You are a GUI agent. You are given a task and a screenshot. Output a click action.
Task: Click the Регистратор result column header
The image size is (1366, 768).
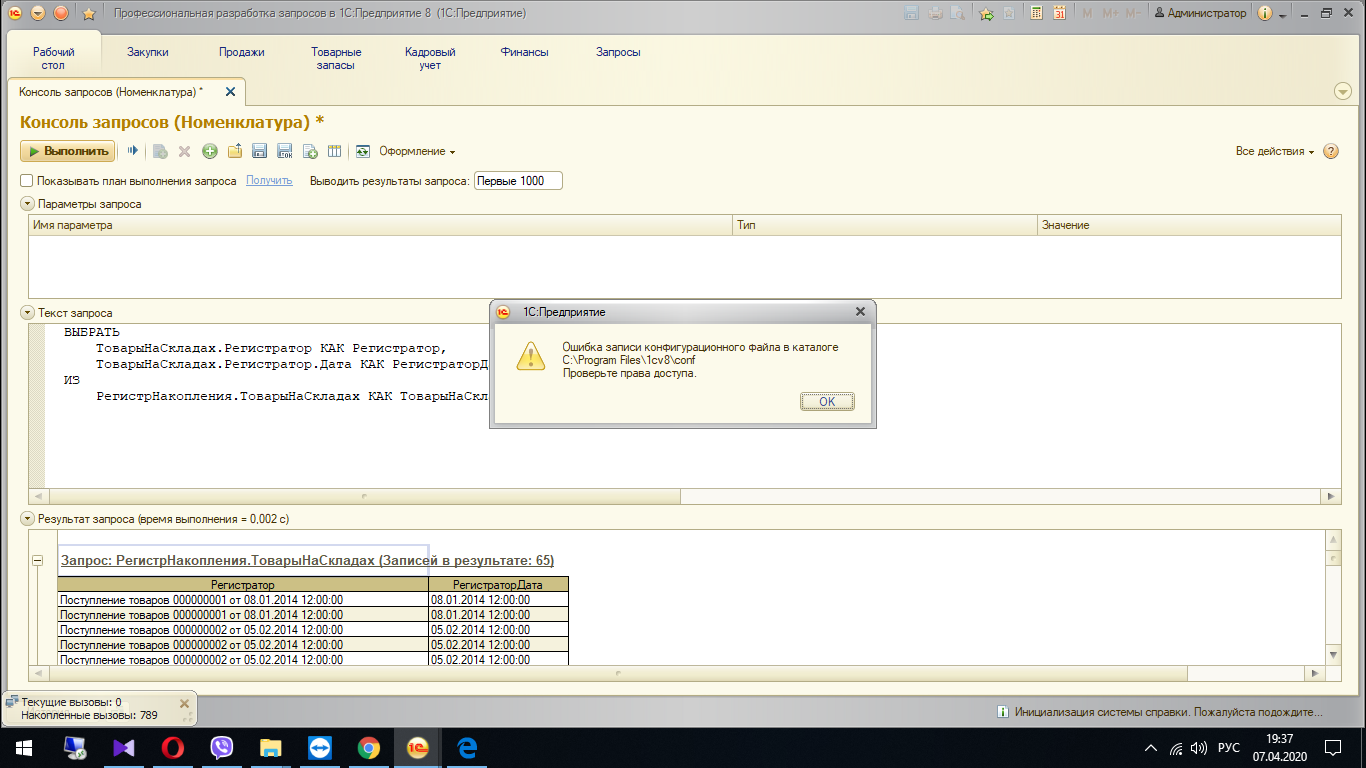[x=243, y=584]
